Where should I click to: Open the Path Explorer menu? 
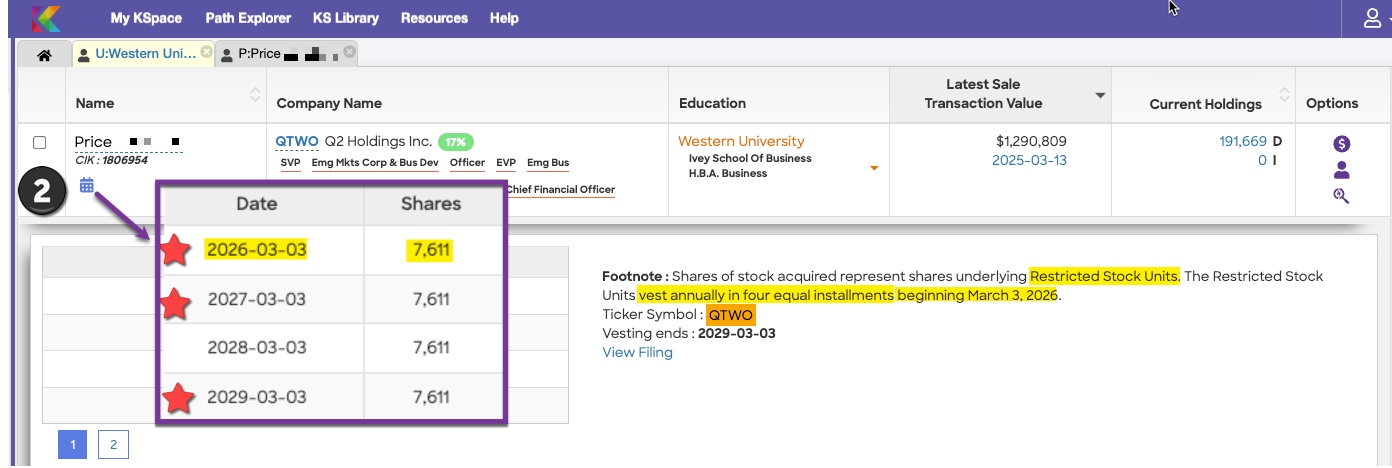(248, 18)
